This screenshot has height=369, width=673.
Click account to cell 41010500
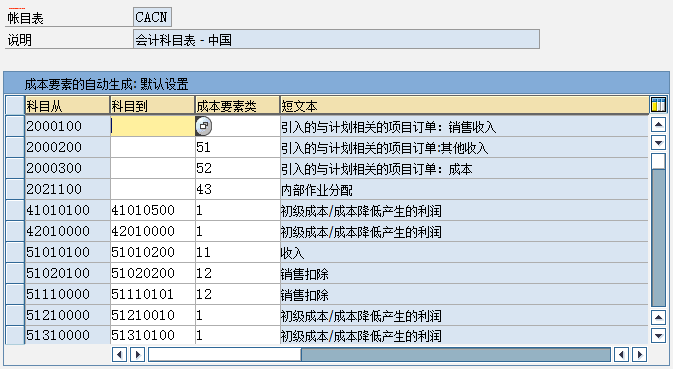pyautogui.click(x=153, y=210)
